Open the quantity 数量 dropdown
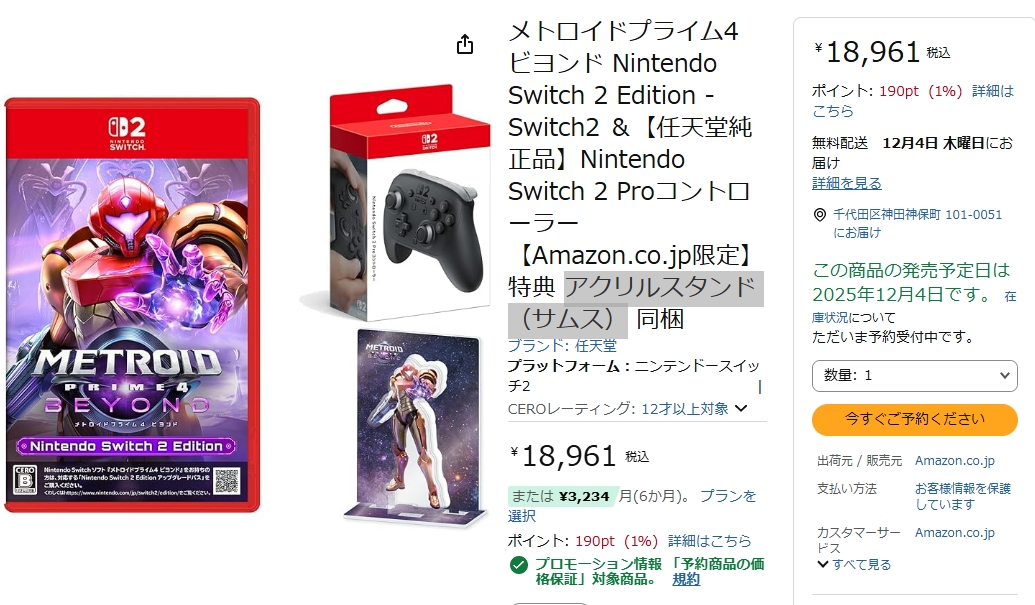The width and height of the screenshot is (1035, 605). pos(914,375)
